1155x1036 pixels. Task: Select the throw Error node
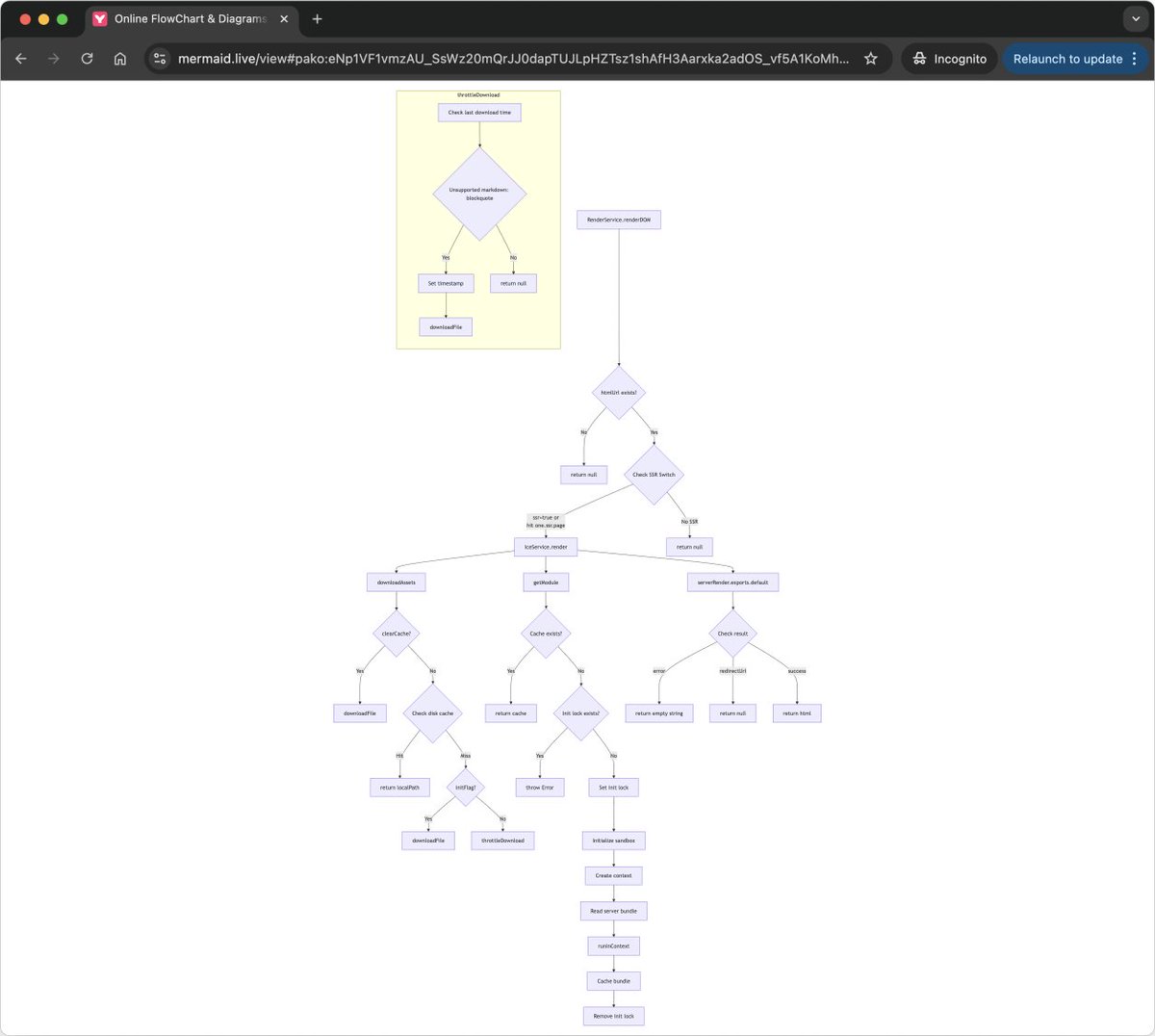point(540,788)
